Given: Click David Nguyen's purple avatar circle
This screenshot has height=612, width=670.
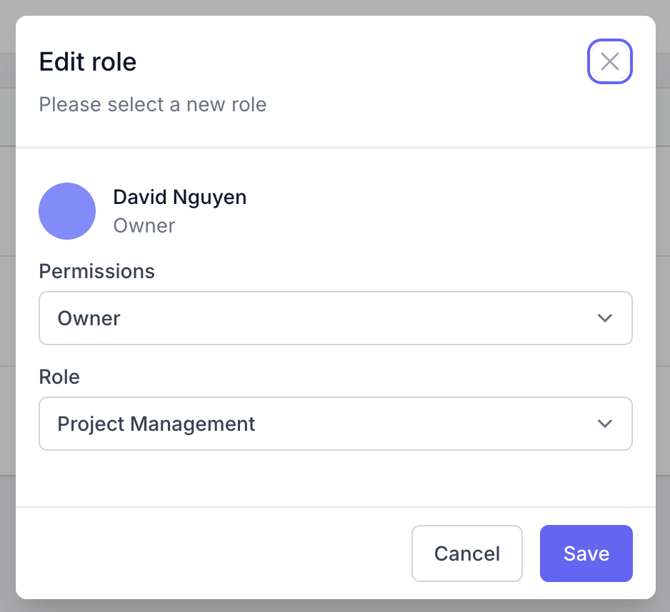Looking at the screenshot, I should coord(67,211).
